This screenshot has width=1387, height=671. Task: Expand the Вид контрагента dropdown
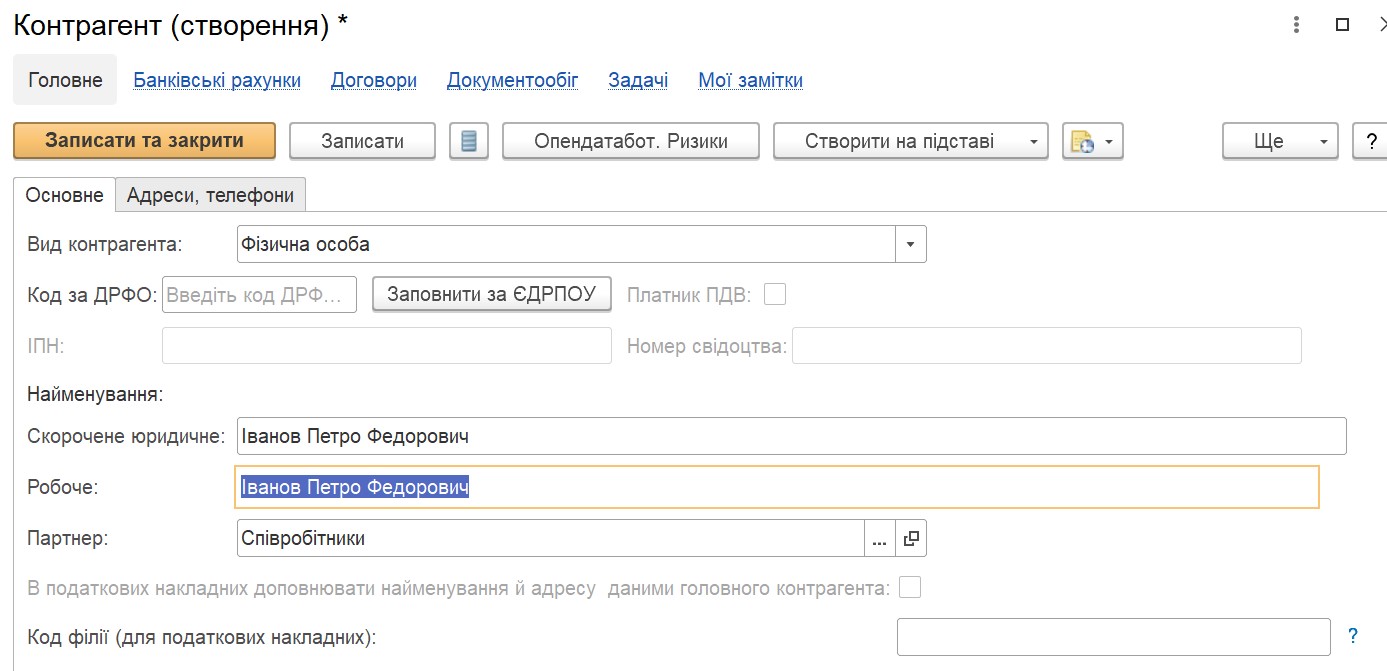910,244
